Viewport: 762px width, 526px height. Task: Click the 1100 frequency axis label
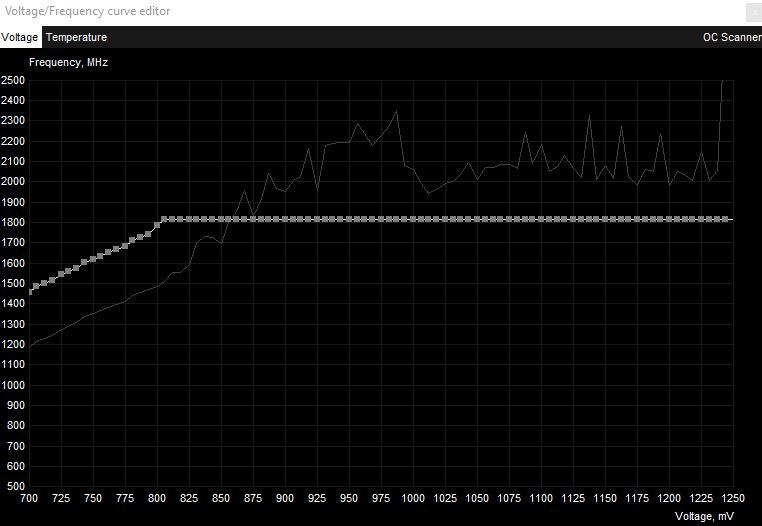point(13,364)
